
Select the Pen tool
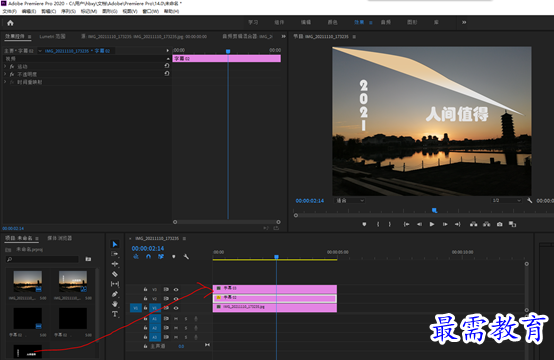click(x=115, y=294)
